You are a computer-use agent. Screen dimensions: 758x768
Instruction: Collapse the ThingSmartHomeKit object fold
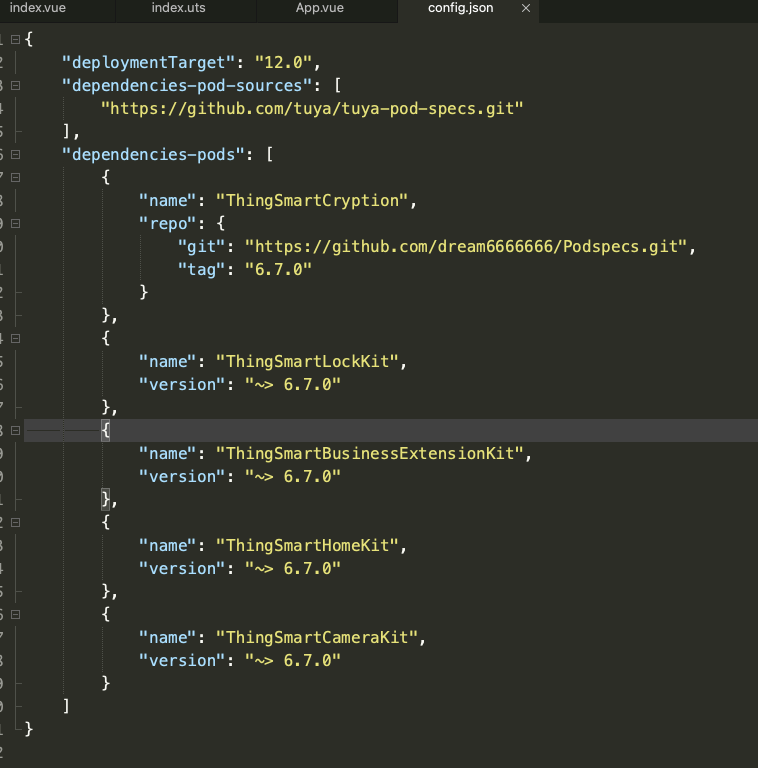[16, 523]
